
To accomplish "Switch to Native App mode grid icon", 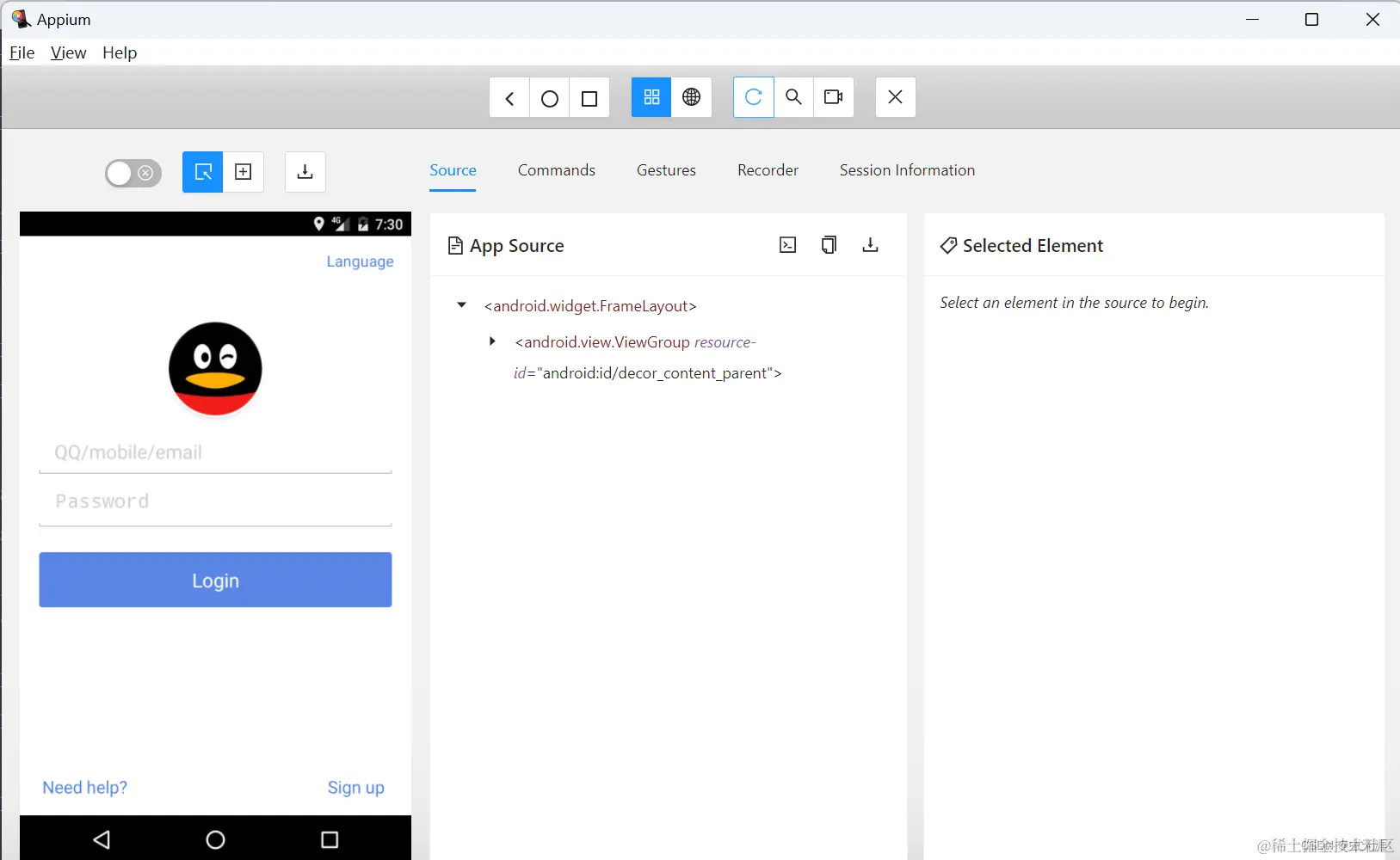I will tap(651, 97).
